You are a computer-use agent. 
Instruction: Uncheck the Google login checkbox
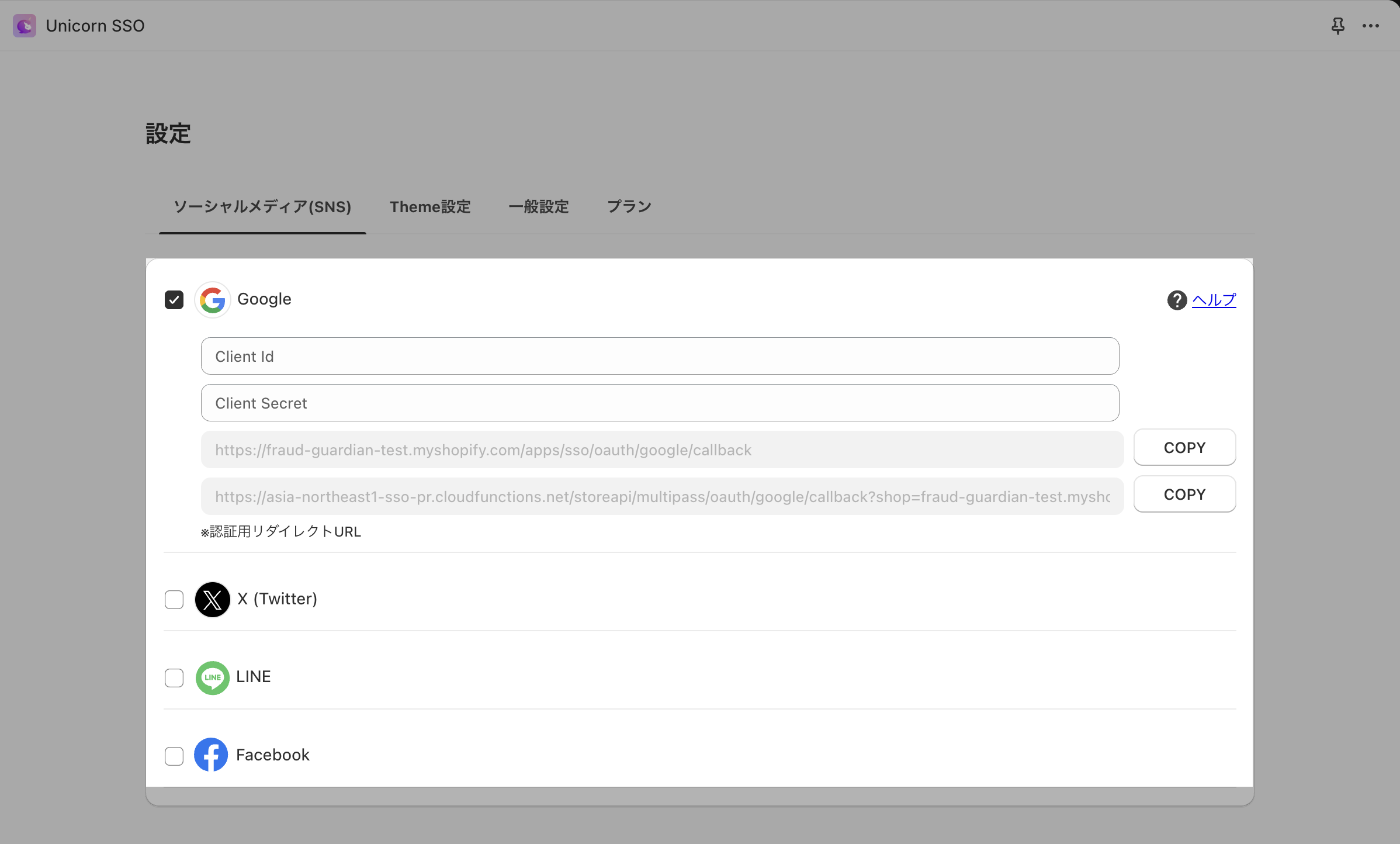(174, 300)
